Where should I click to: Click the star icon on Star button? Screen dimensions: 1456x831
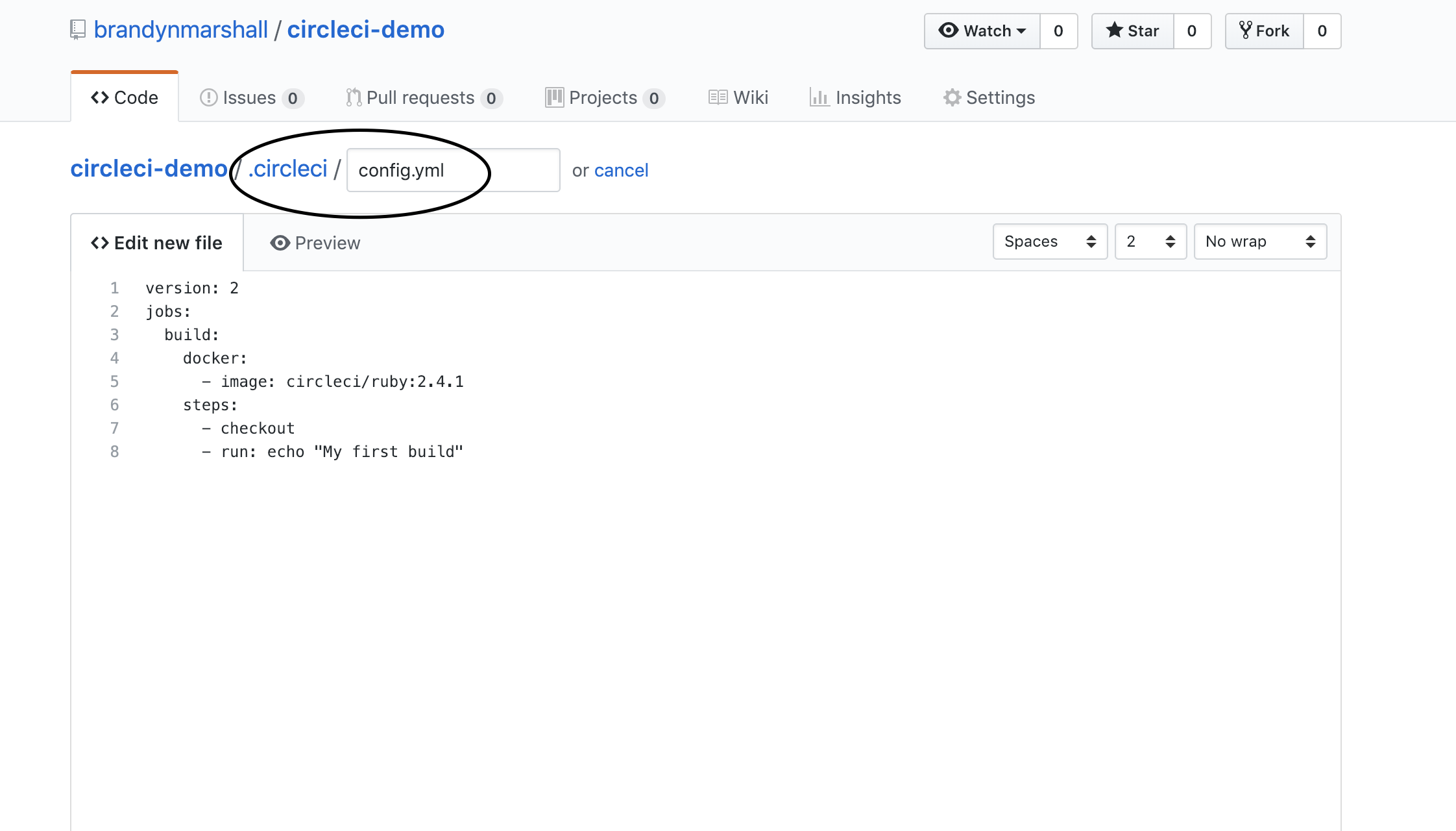click(1114, 30)
